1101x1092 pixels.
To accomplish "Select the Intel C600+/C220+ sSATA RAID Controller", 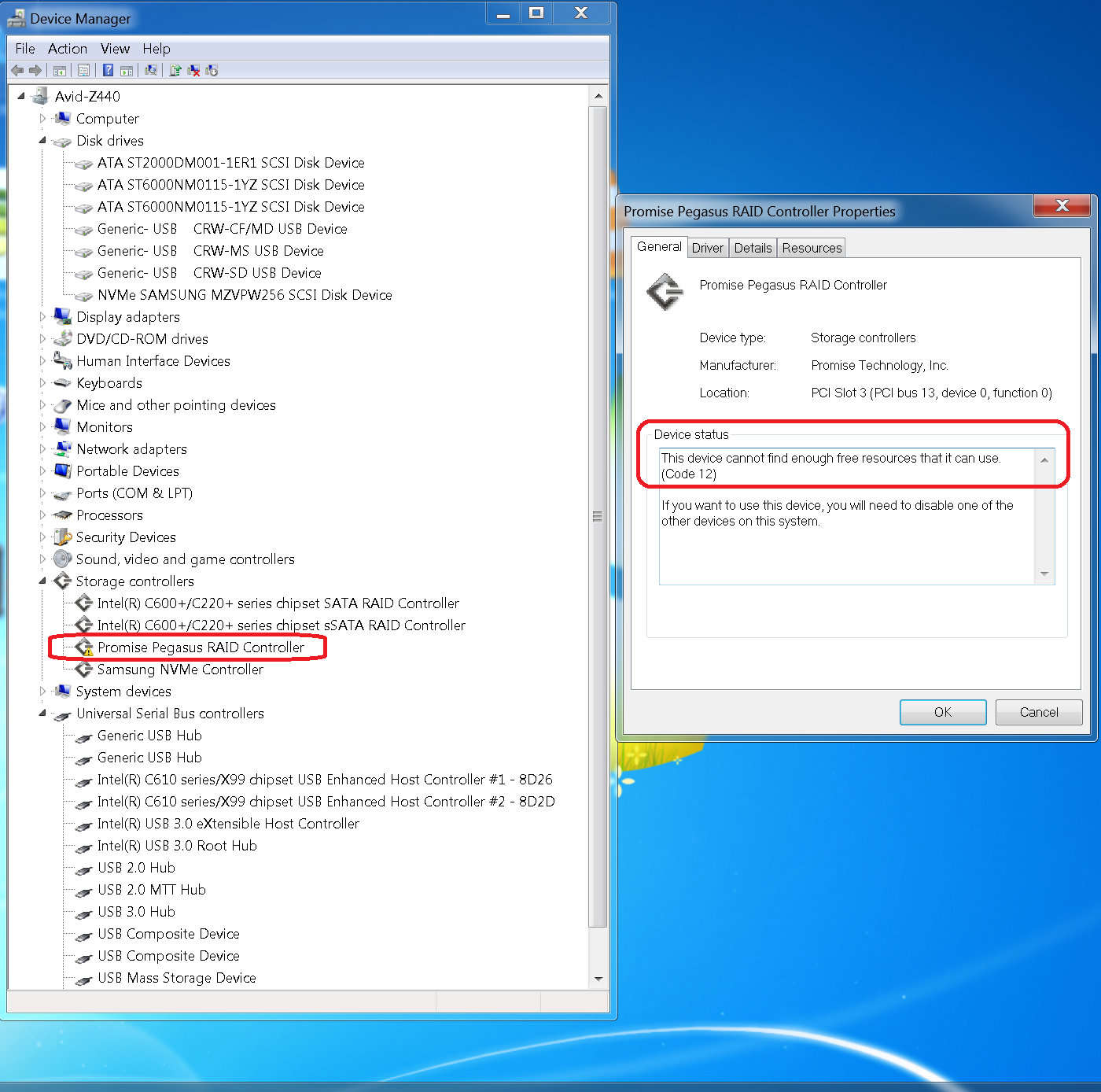I will coord(282,625).
